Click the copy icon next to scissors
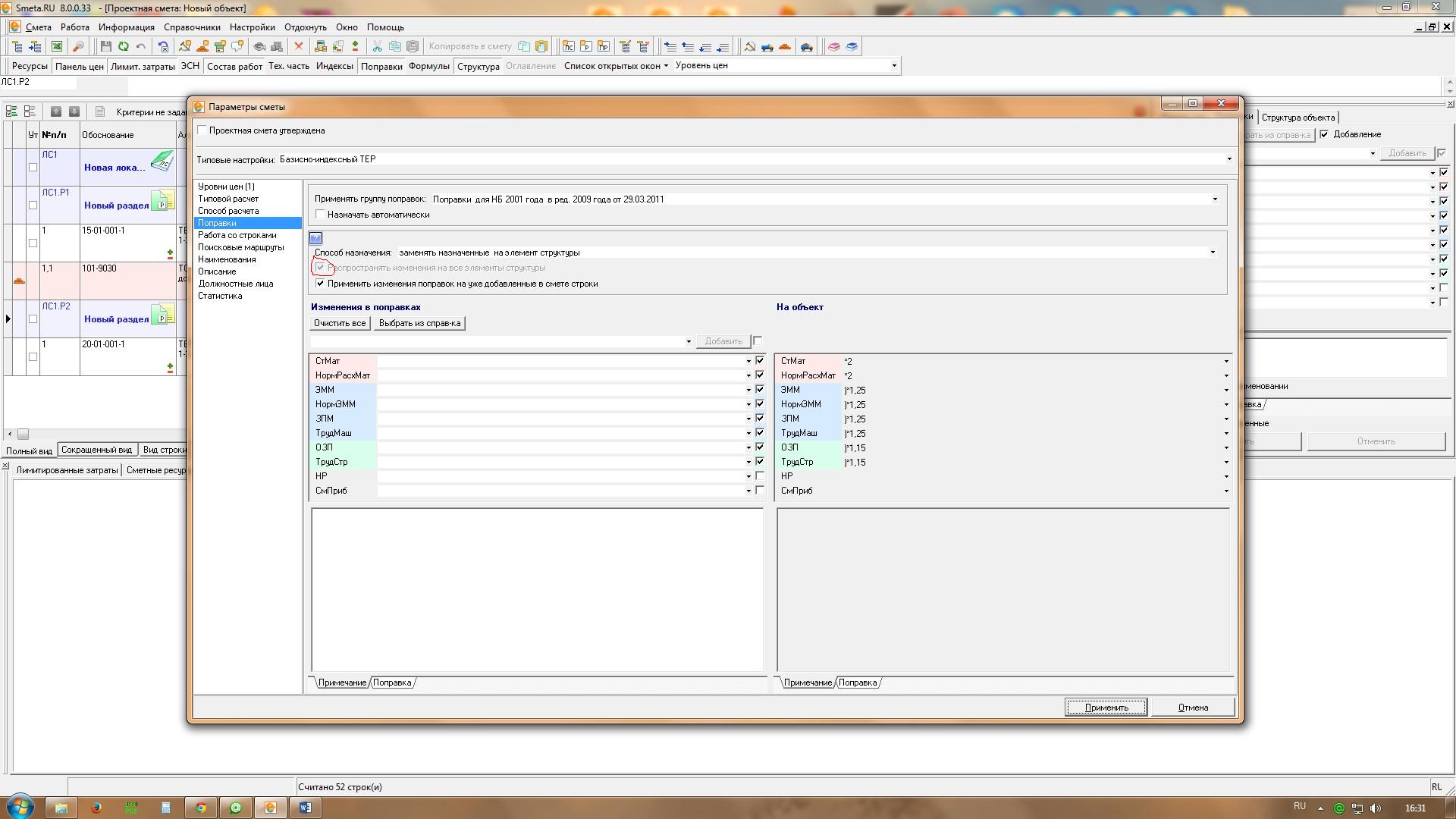This screenshot has height=819, width=1456. [394, 46]
